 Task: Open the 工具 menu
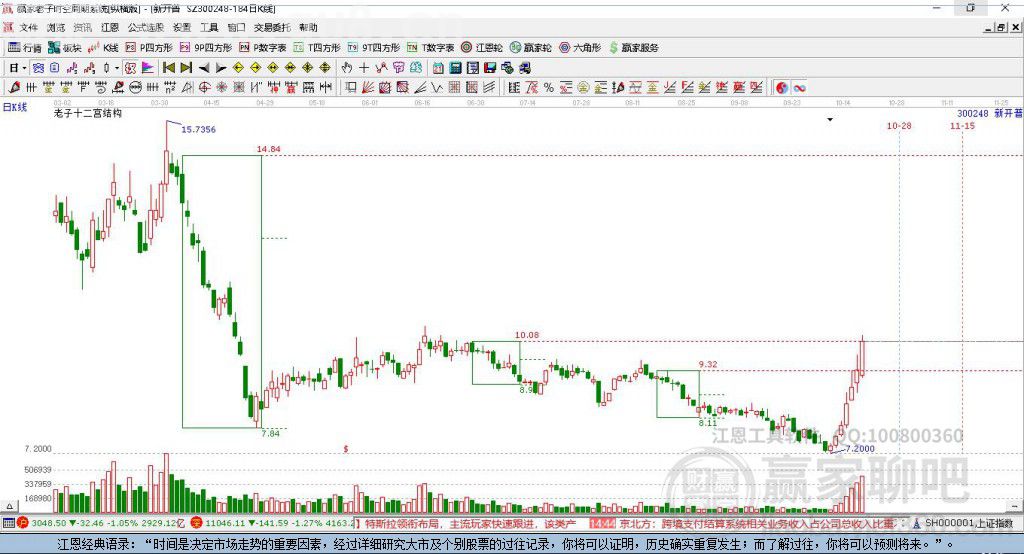tap(209, 27)
